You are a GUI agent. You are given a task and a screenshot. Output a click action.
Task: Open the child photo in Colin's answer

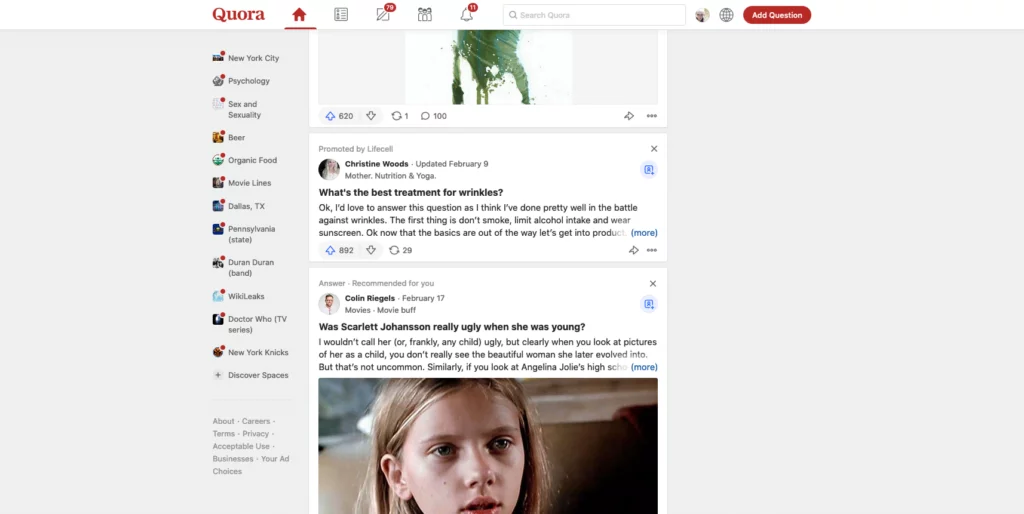point(488,446)
